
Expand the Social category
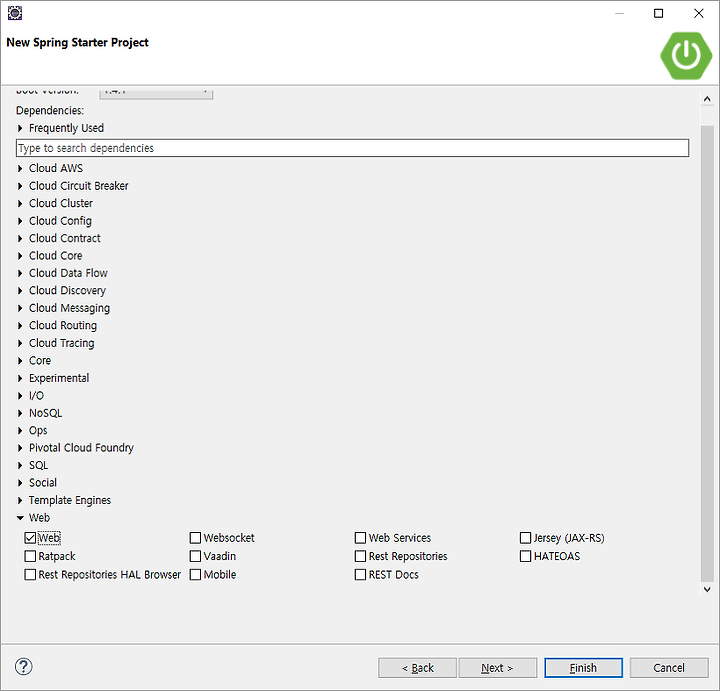tap(20, 483)
